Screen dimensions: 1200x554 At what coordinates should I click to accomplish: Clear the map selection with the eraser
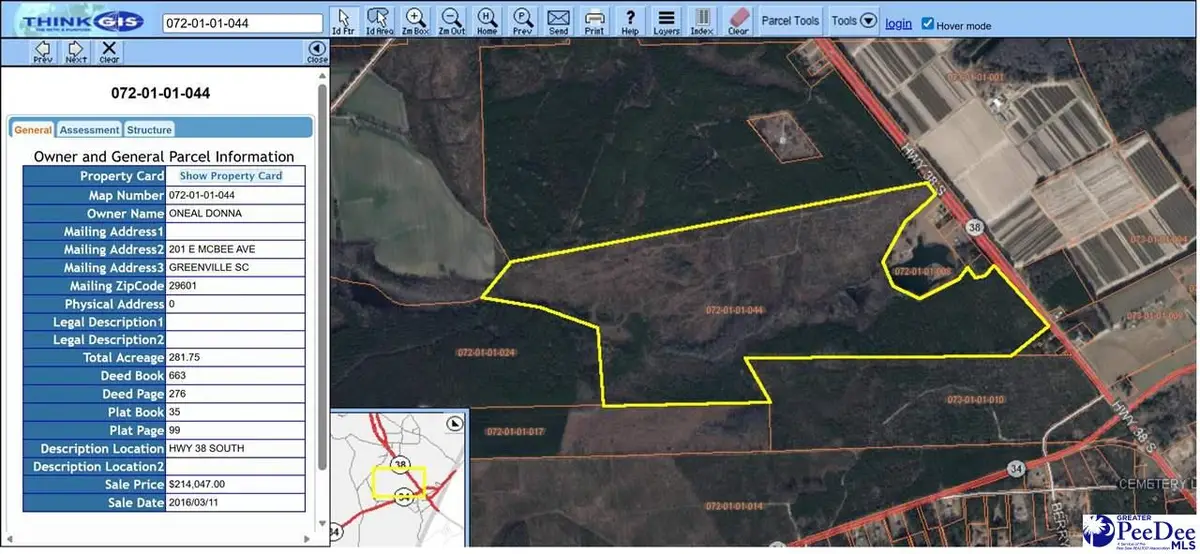738,20
